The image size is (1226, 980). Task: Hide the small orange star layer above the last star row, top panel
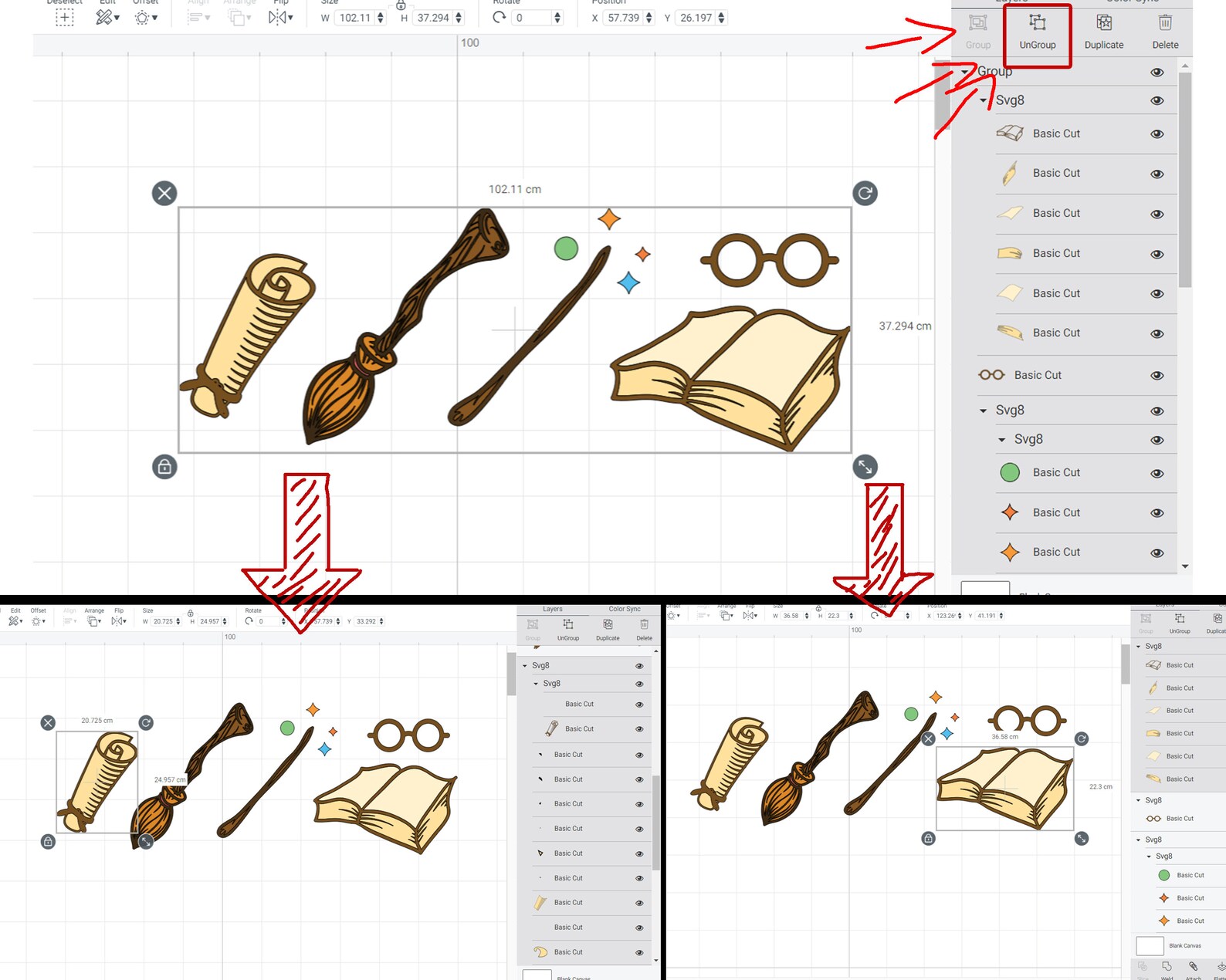(x=1157, y=513)
